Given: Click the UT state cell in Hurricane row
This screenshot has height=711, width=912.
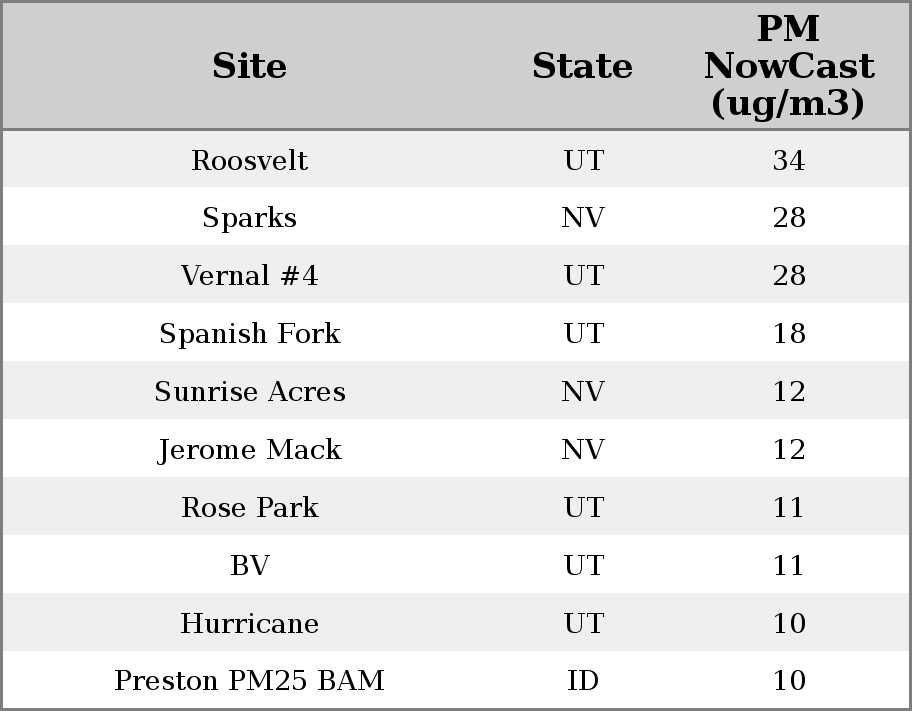Looking at the screenshot, I should 582,624.
